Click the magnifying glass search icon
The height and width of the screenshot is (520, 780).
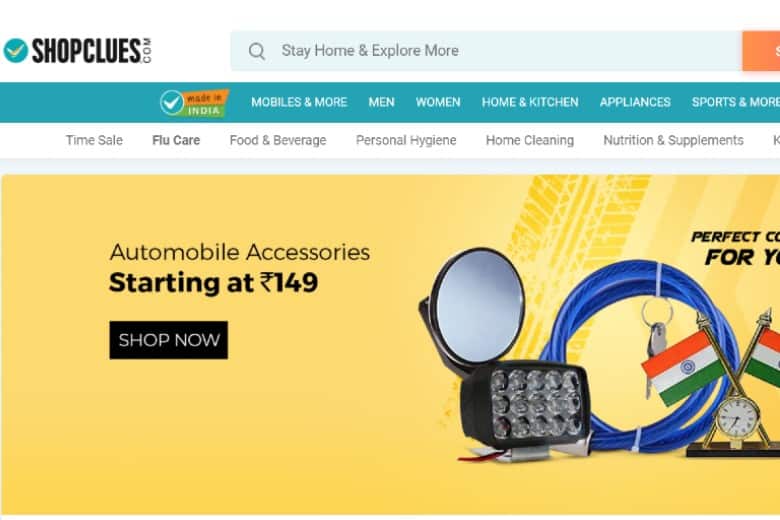(257, 51)
